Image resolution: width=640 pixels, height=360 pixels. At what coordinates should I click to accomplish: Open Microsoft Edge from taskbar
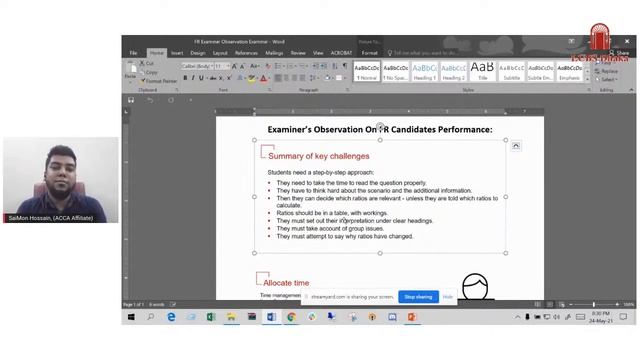(171, 317)
